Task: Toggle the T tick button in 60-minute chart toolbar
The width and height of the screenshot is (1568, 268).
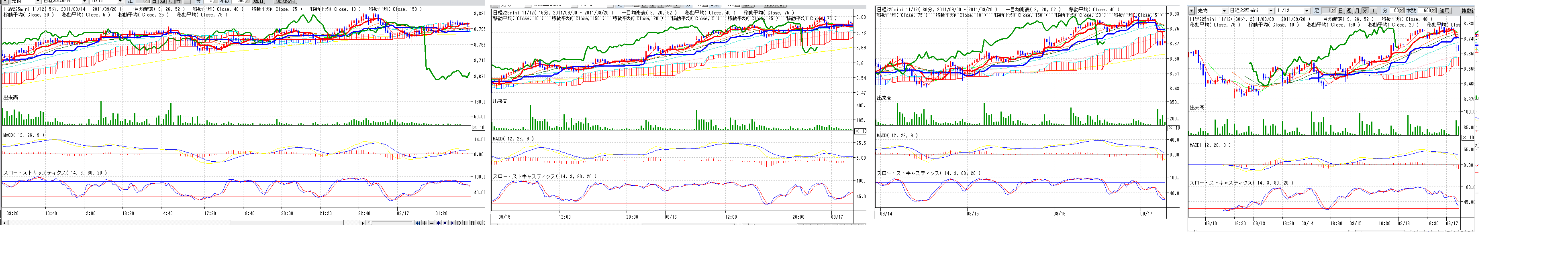Action: (1373, 11)
